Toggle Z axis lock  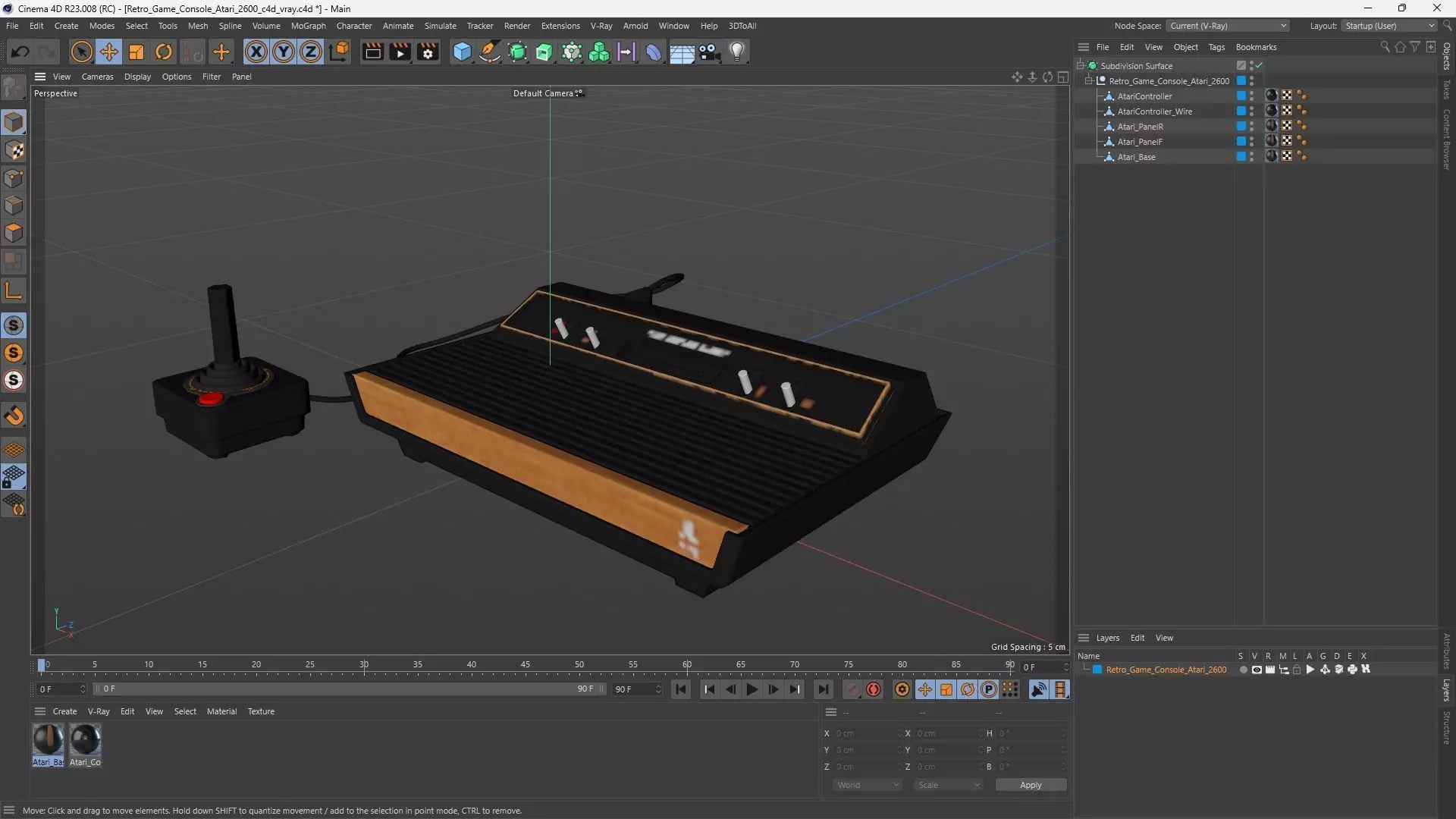(x=311, y=52)
